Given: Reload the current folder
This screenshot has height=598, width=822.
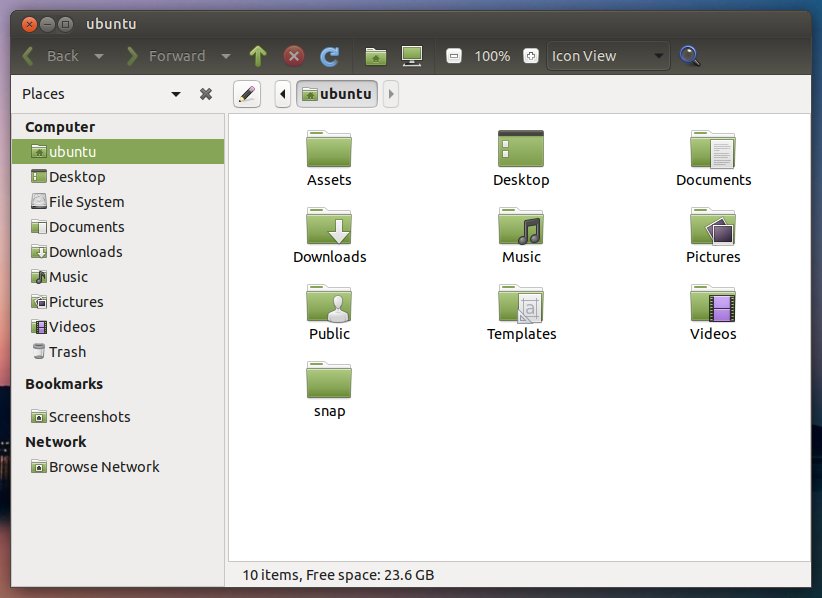Looking at the screenshot, I should pos(330,56).
